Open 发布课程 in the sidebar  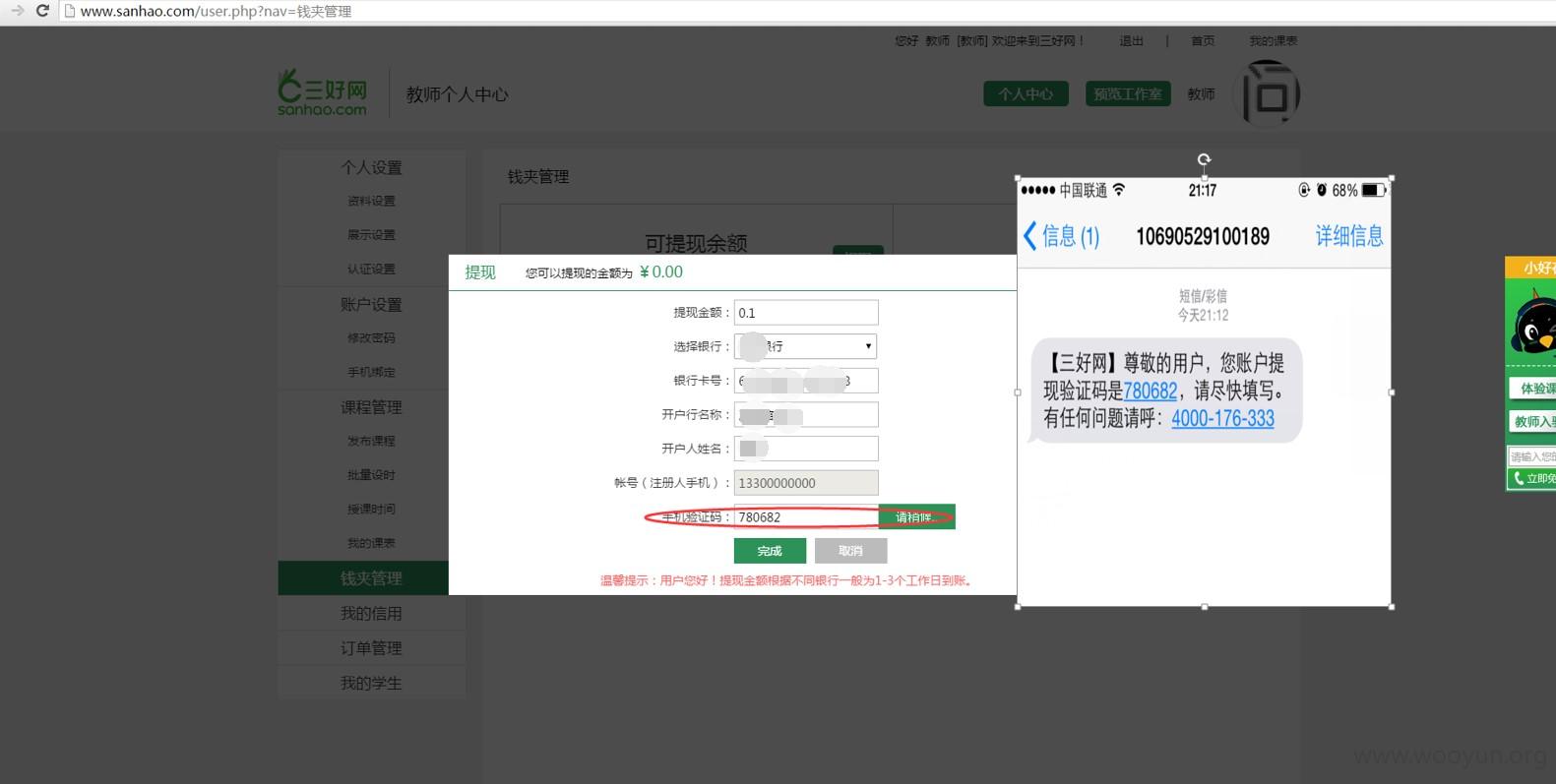tap(371, 442)
